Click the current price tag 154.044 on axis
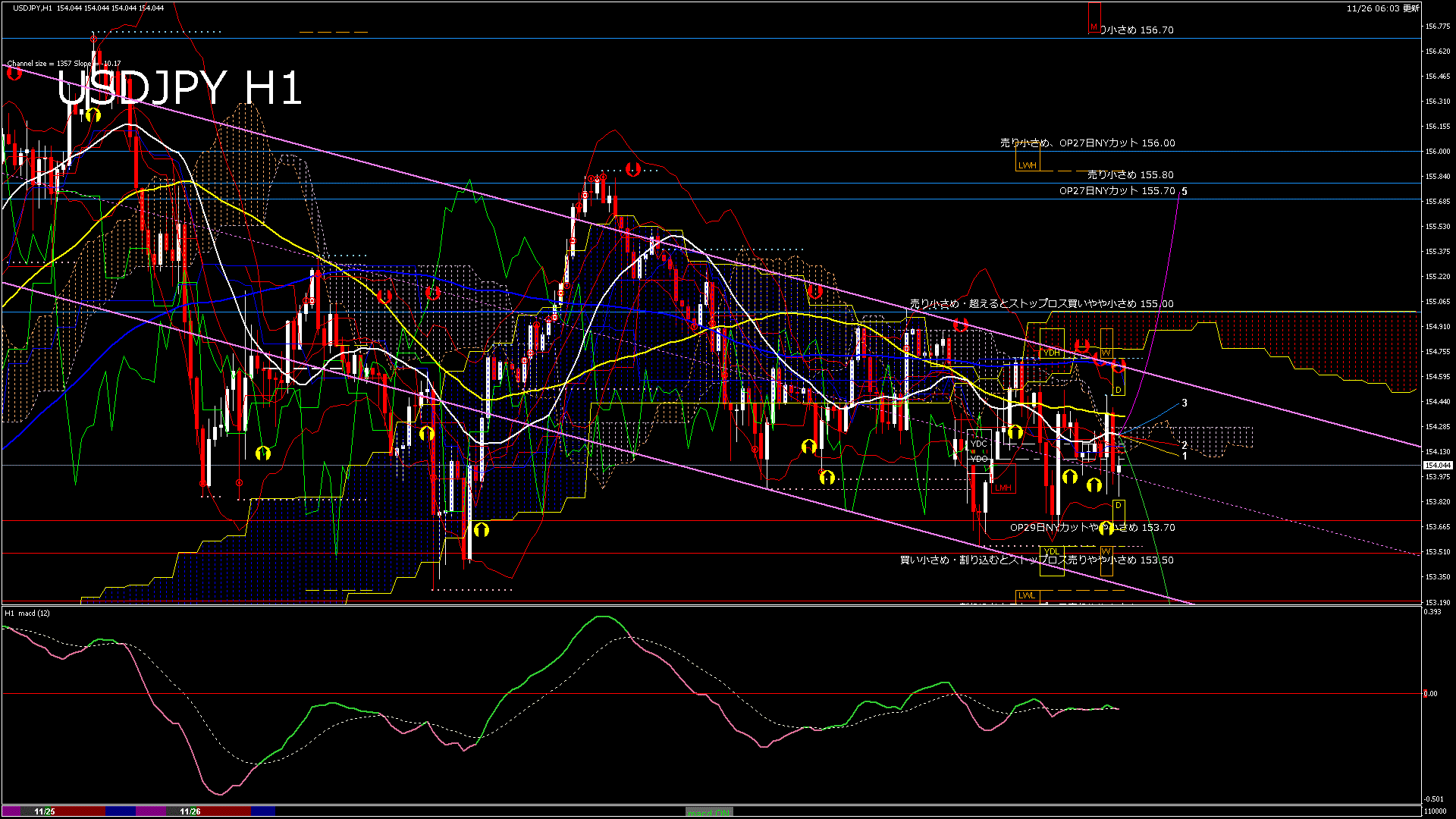Image resolution: width=1456 pixels, height=819 pixels. click(x=1437, y=465)
